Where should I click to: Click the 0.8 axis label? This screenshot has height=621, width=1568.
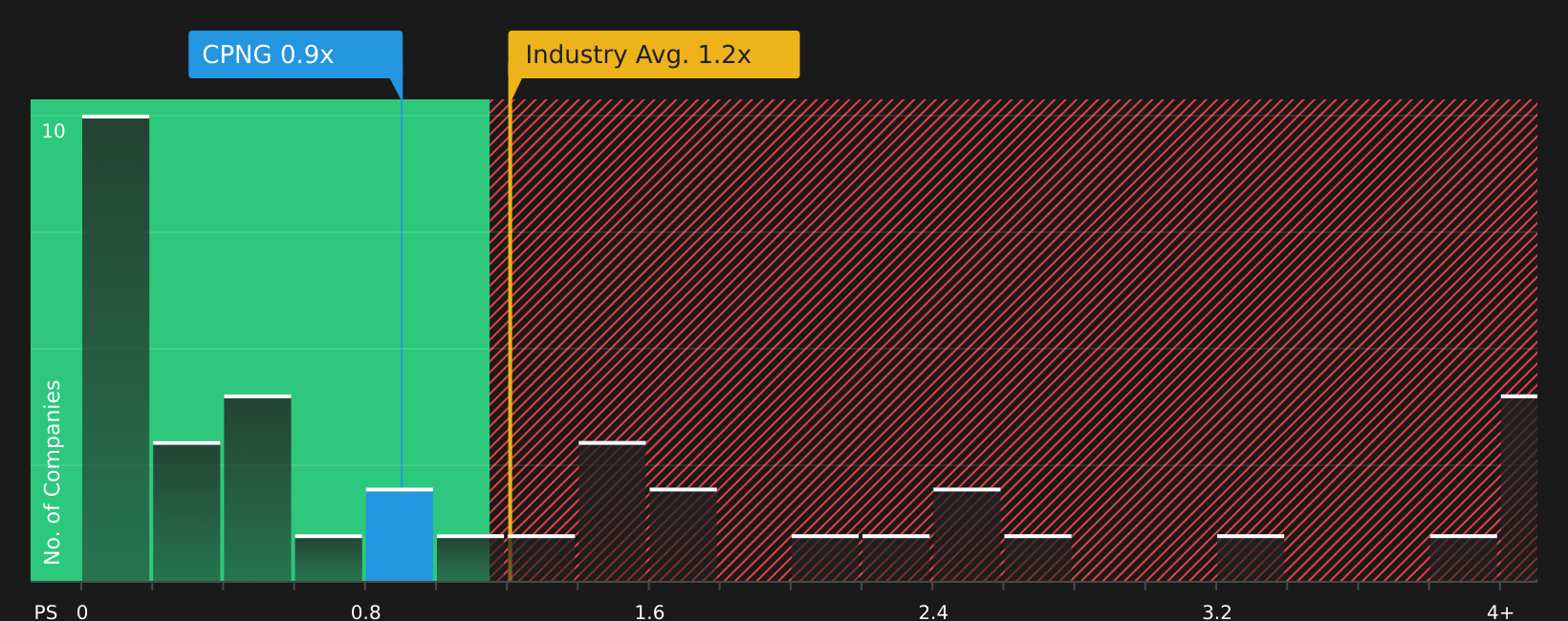[366, 611]
